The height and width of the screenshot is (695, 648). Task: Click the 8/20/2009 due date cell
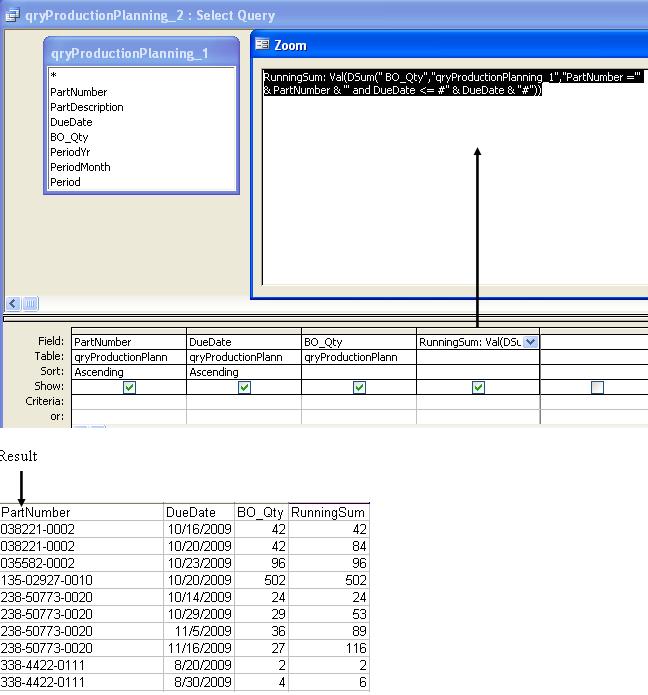(199, 665)
